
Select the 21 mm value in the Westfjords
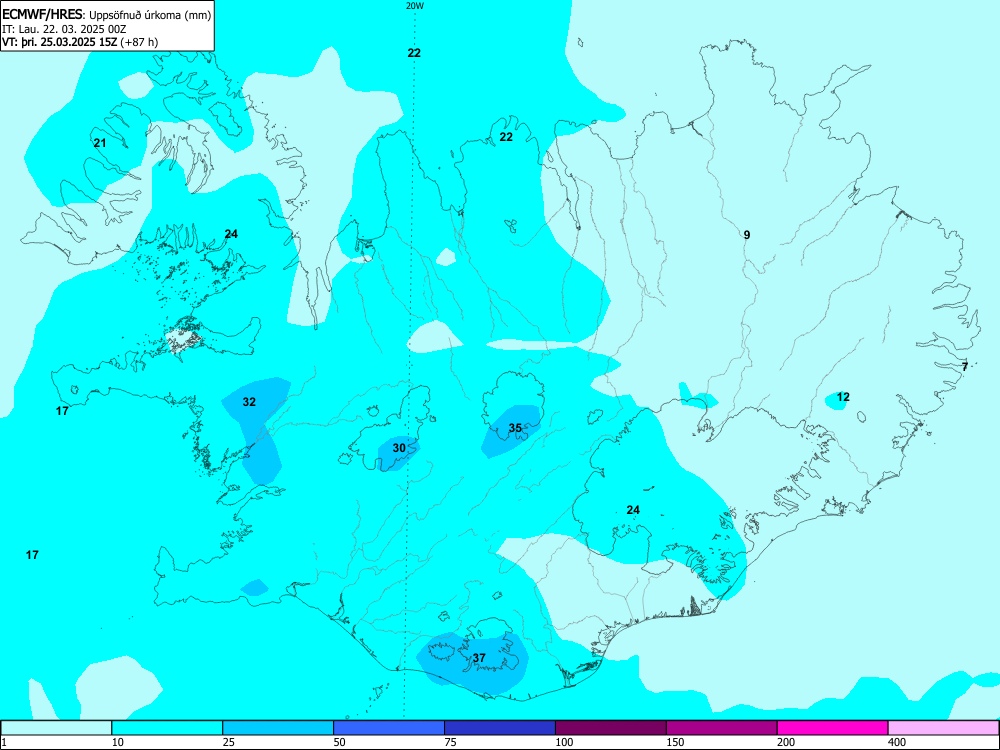pos(100,143)
